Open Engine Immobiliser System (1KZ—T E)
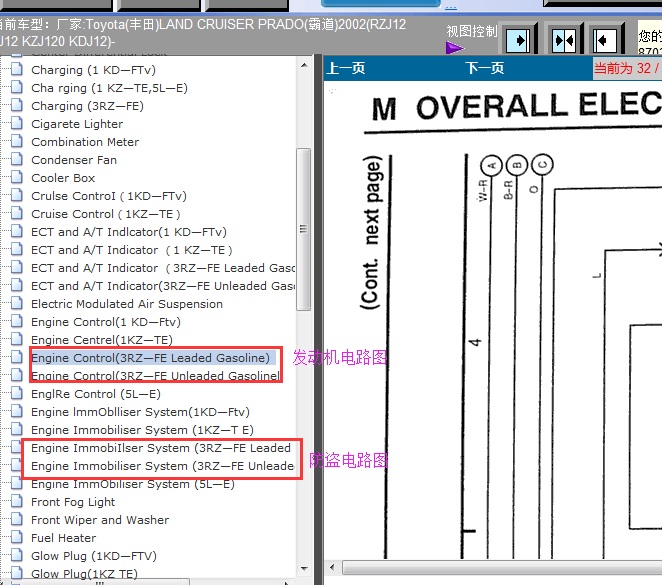The image size is (662, 585). tap(142, 430)
